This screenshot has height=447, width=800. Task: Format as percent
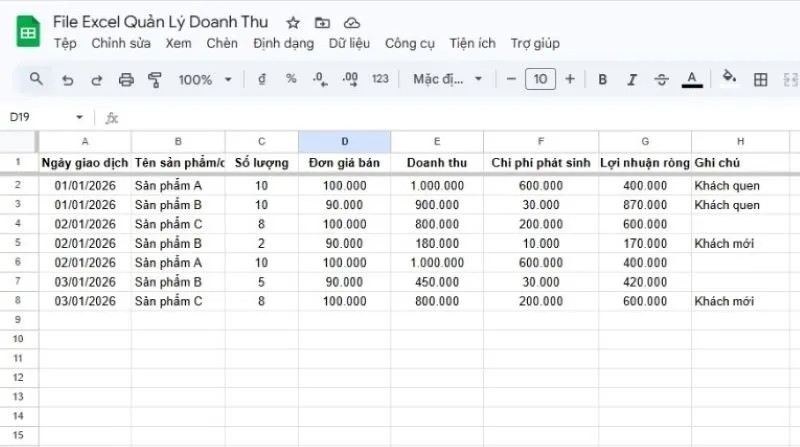pyautogui.click(x=291, y=79)
